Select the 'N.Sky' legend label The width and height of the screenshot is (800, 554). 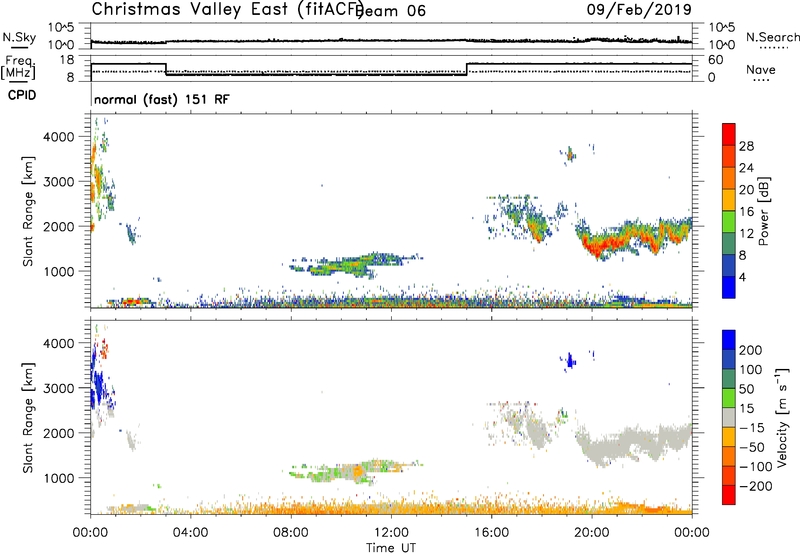tap(19, 37)
